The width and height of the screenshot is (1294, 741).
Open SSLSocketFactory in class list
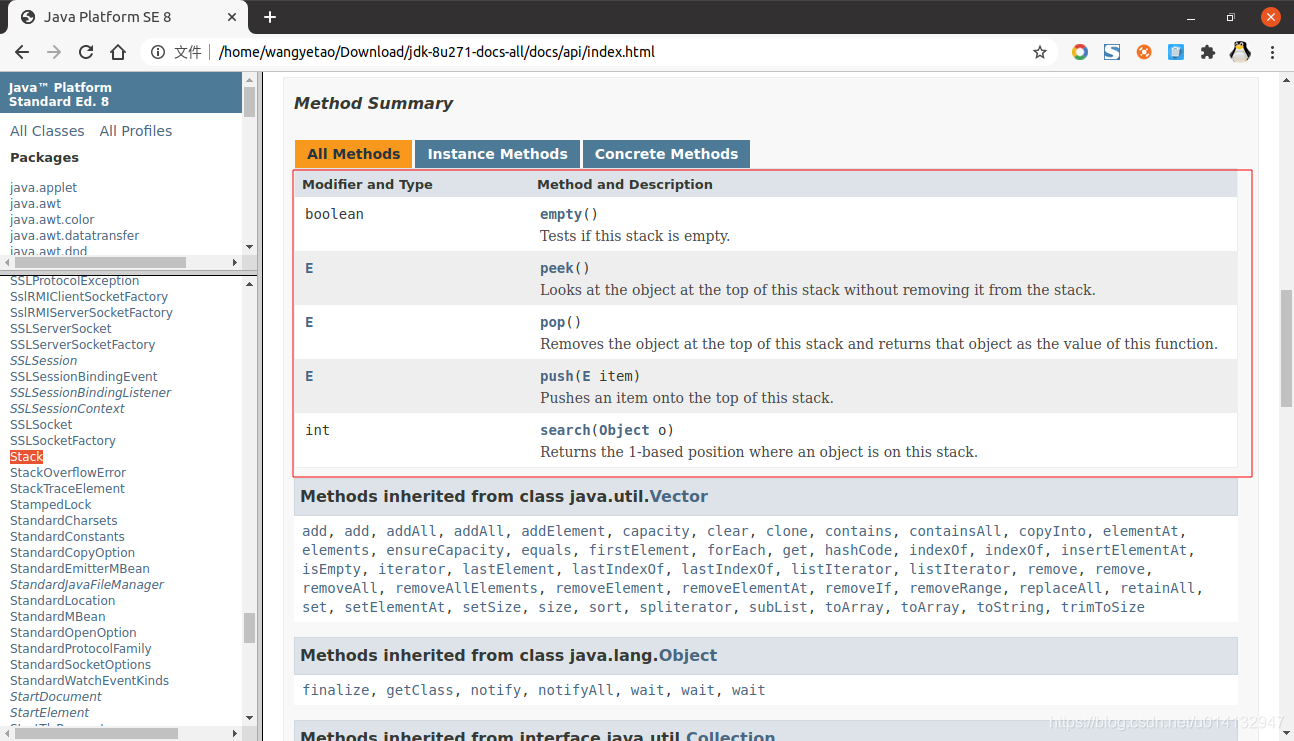63,440
